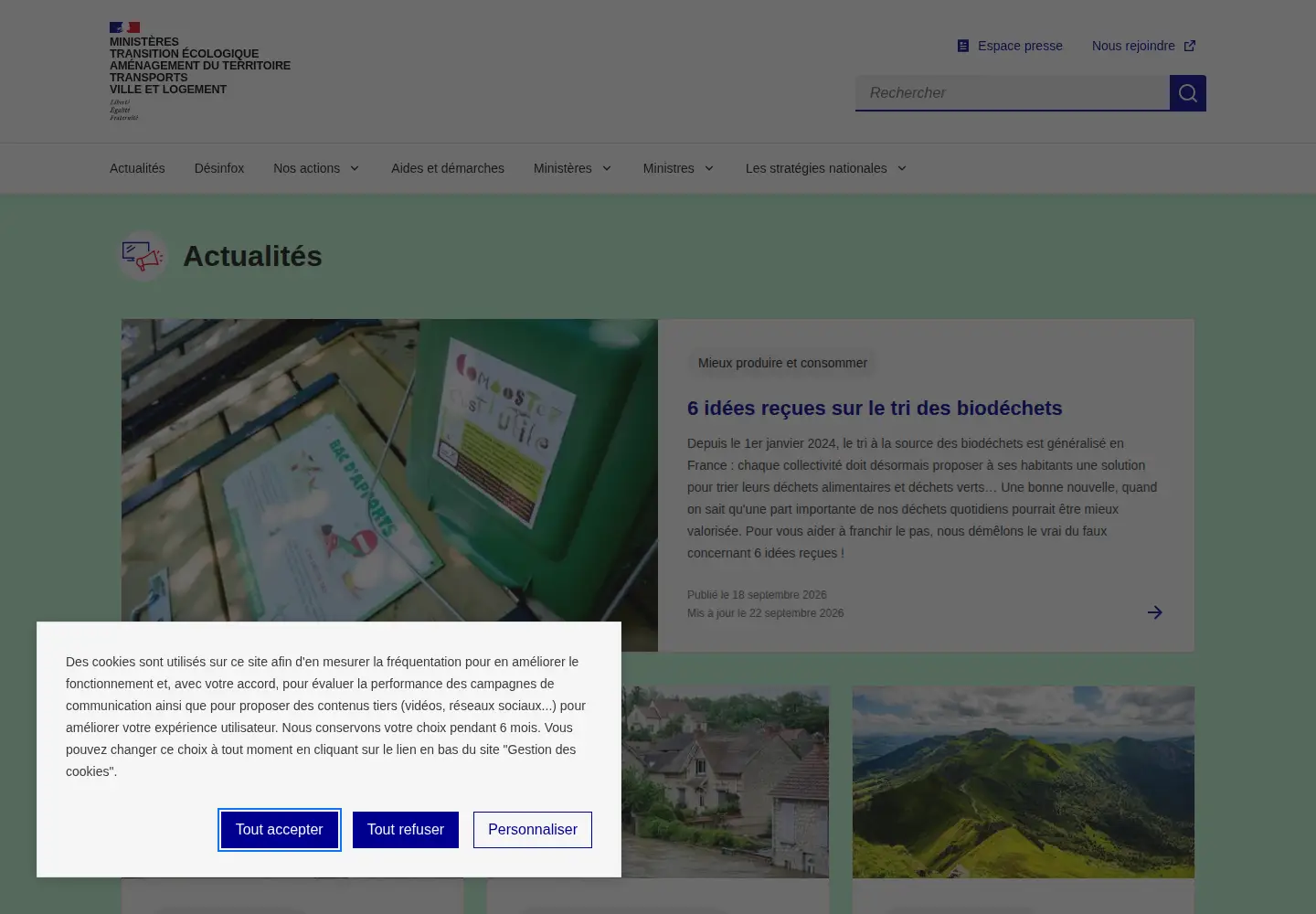The image size is (1316, 914).
Task: Click the arrow icon on the biodéchets card
Action: (1155, 612)
